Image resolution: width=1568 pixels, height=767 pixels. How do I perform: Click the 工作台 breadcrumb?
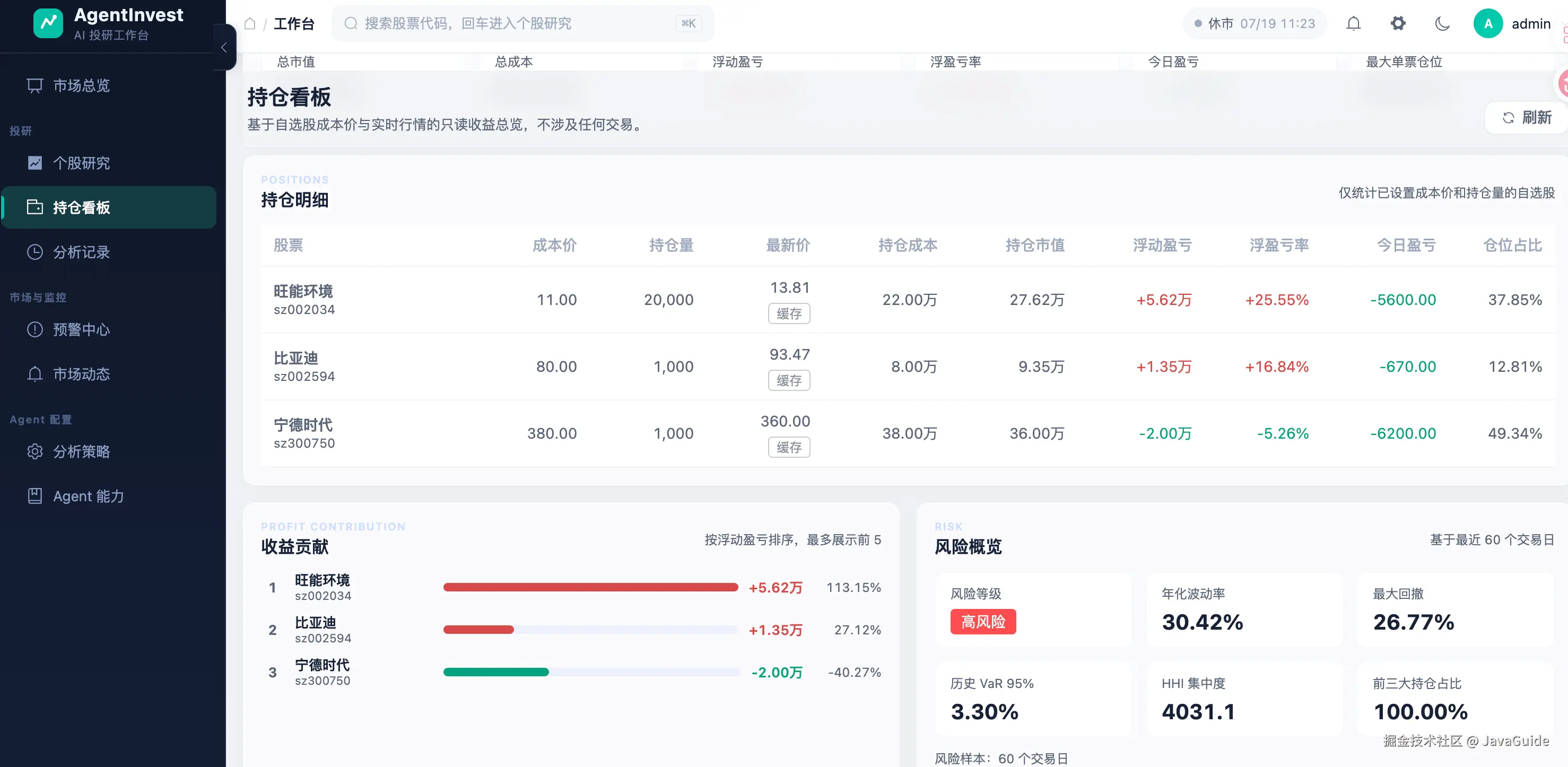[x=294, y=24]
